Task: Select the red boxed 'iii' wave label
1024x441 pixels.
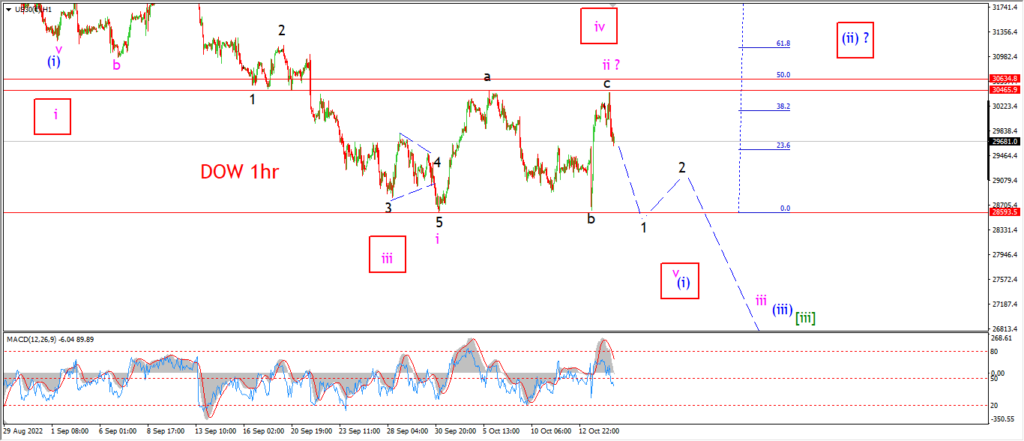Action: (387, 253)
